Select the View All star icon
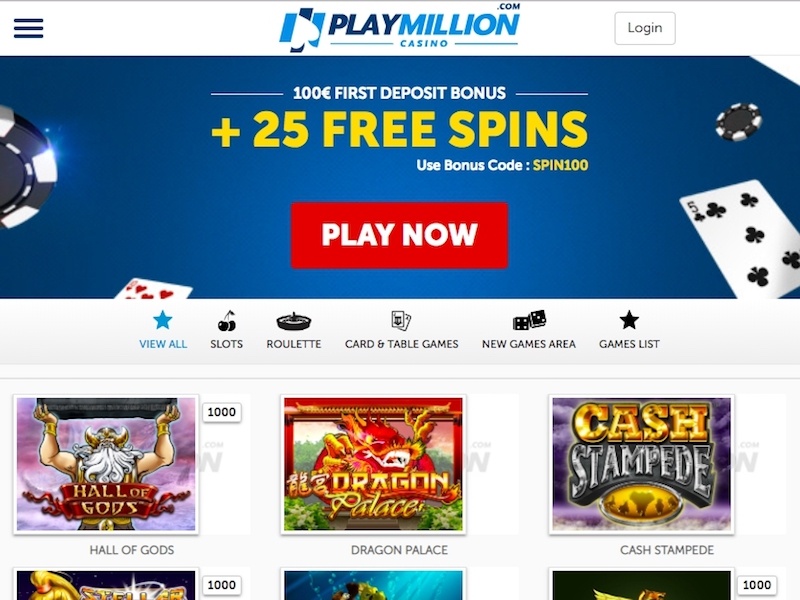 [163, 320]
